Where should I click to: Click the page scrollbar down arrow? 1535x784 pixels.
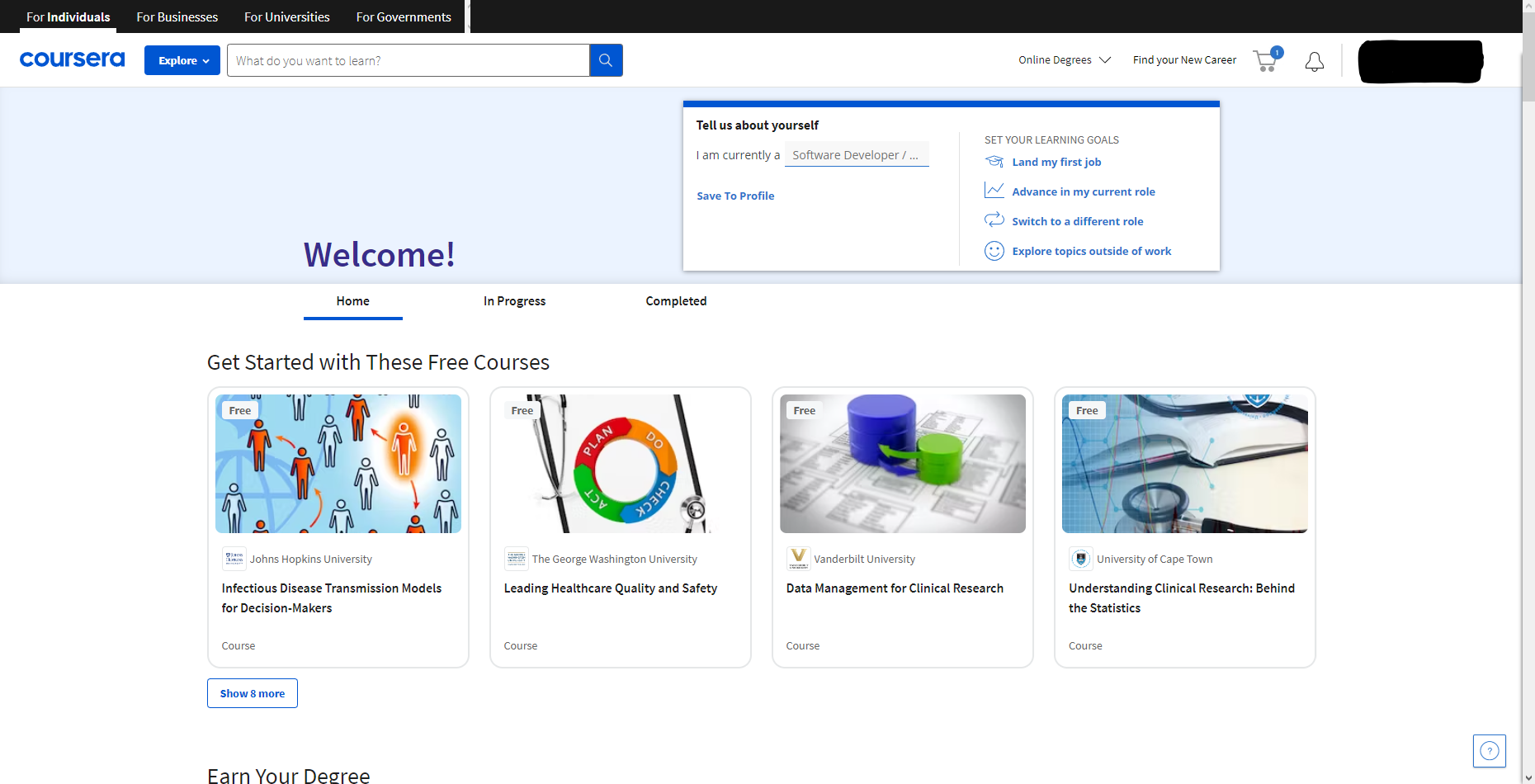coord(1528,777)
